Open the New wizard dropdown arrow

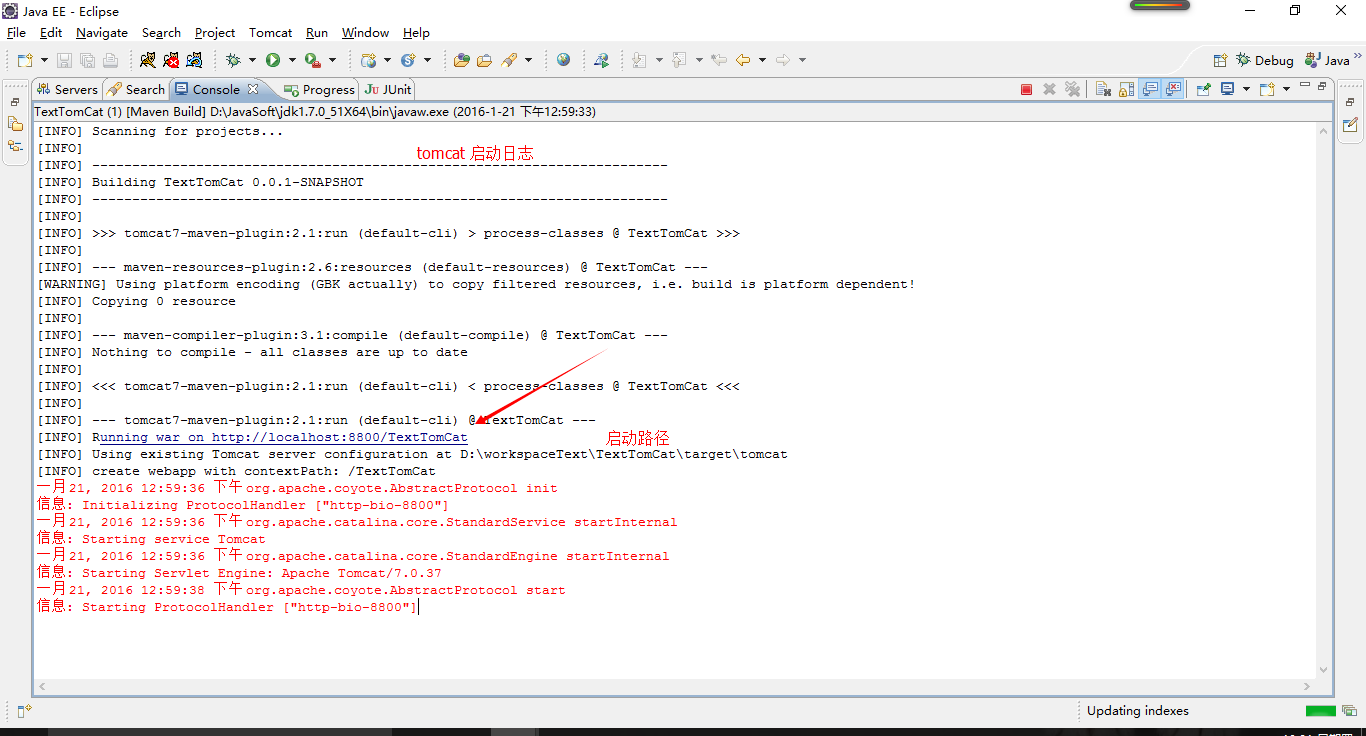pyautogui.click(x=44, y=60)
